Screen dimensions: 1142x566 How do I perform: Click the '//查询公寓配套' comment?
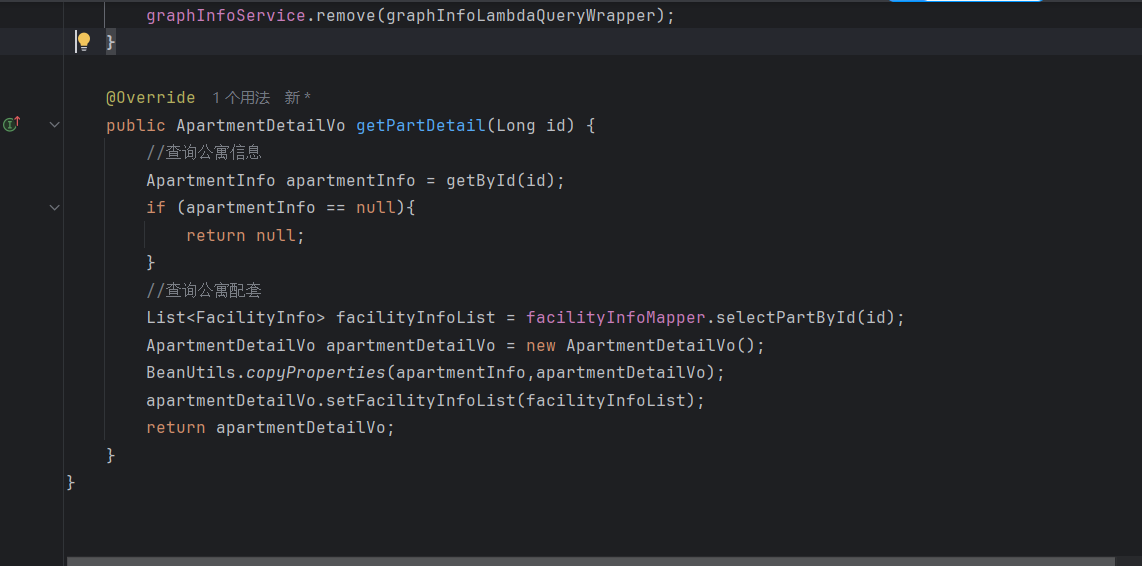204,291
